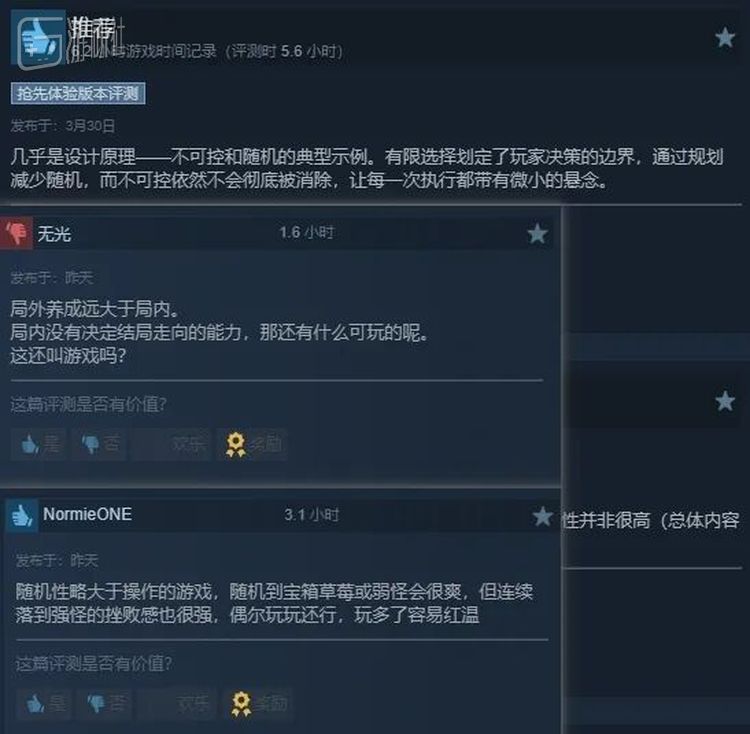
Task: Click the 抢先体验版本评测 early access tag
Action: coord(78,93)
